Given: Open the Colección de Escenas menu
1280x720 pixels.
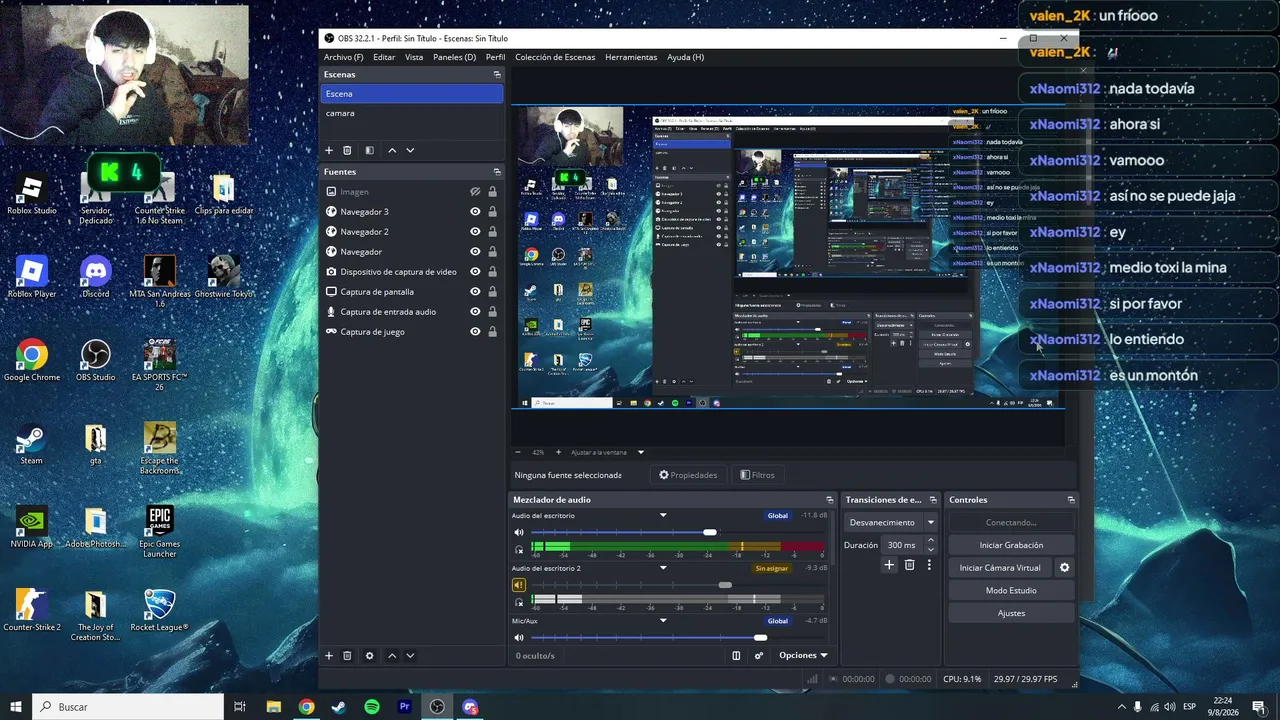Looking at the screenshot, I should point(555,57).
